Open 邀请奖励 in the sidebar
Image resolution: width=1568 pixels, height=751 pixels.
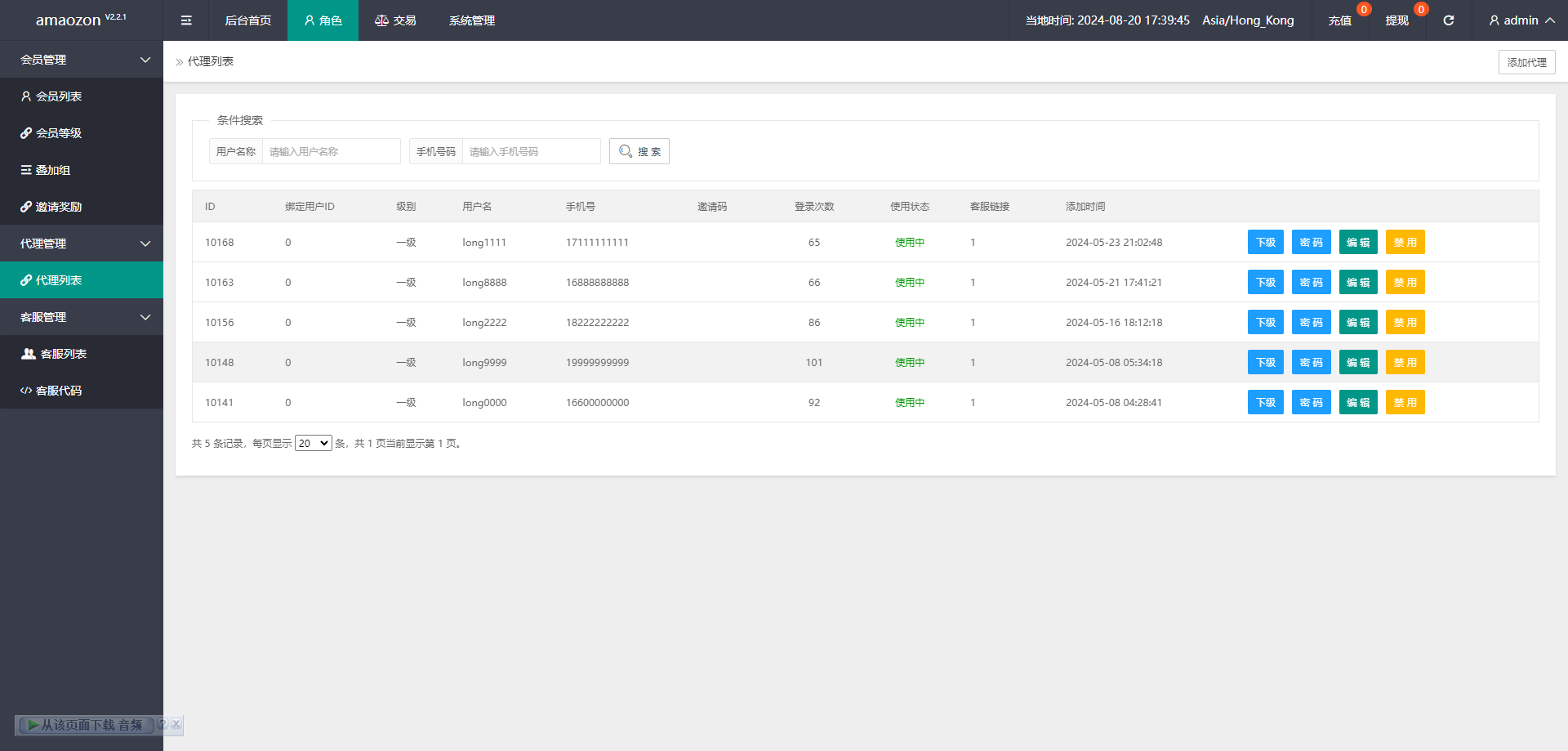tap(59, 207)
